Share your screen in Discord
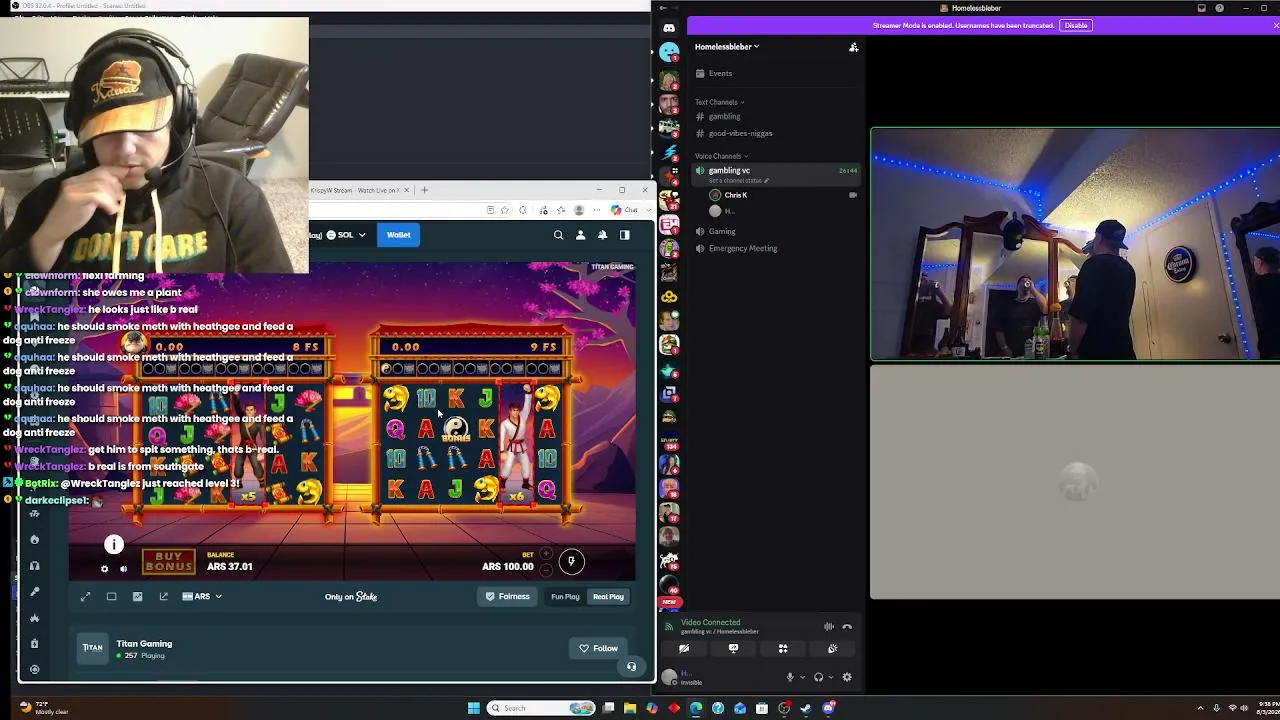The width and height of the screenshot is (1280, 720). coord(733,648)
